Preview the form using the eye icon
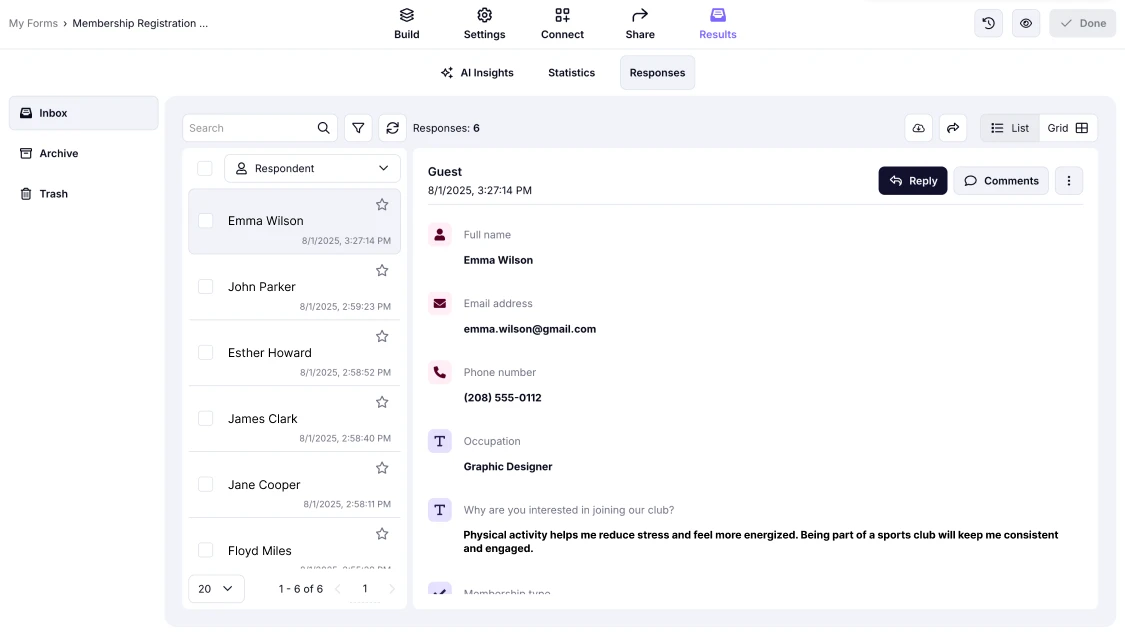The width and height of the screenshot is (1125, 636). pos(1025,22)
